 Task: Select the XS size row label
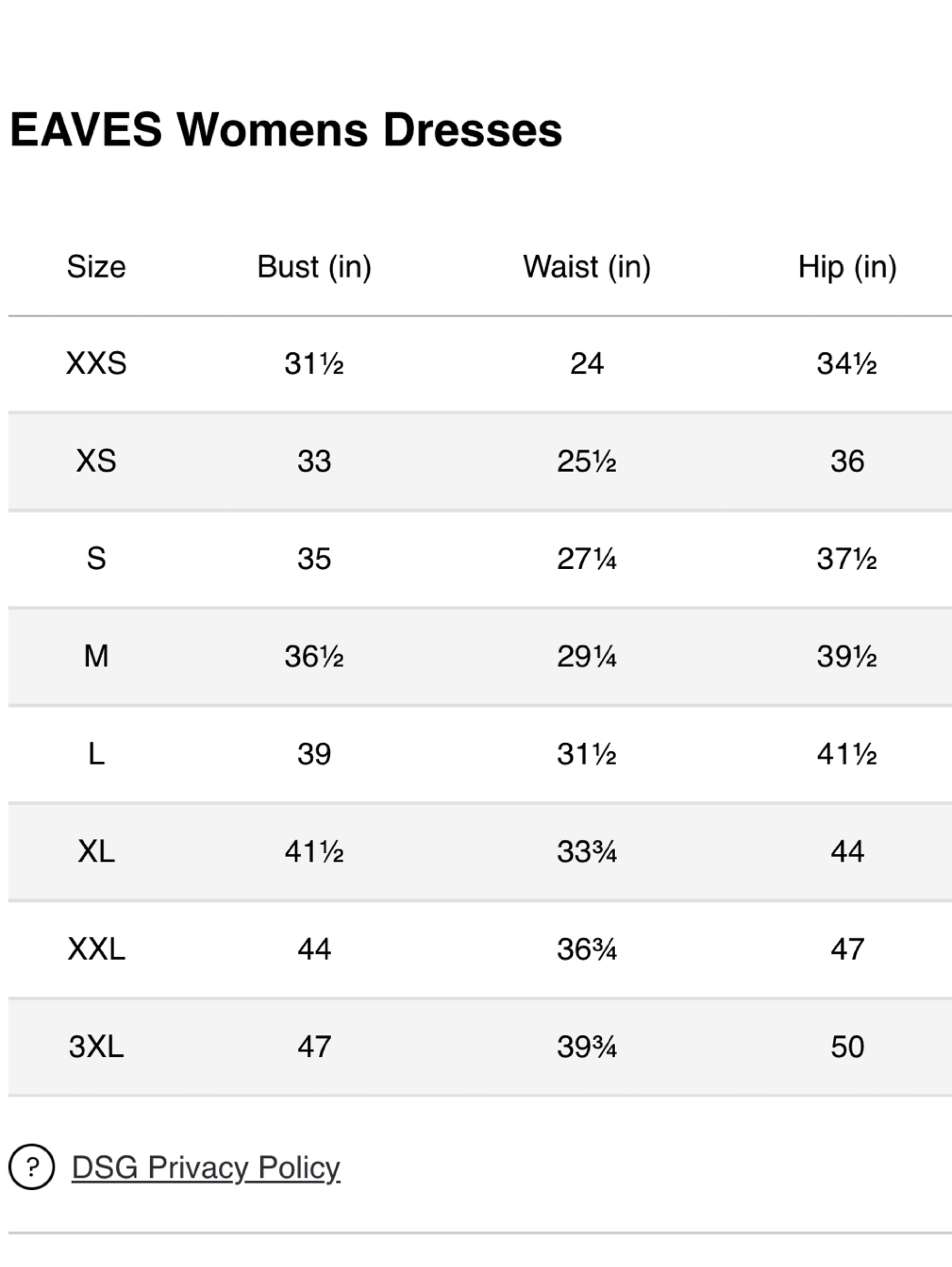(96, 461)
